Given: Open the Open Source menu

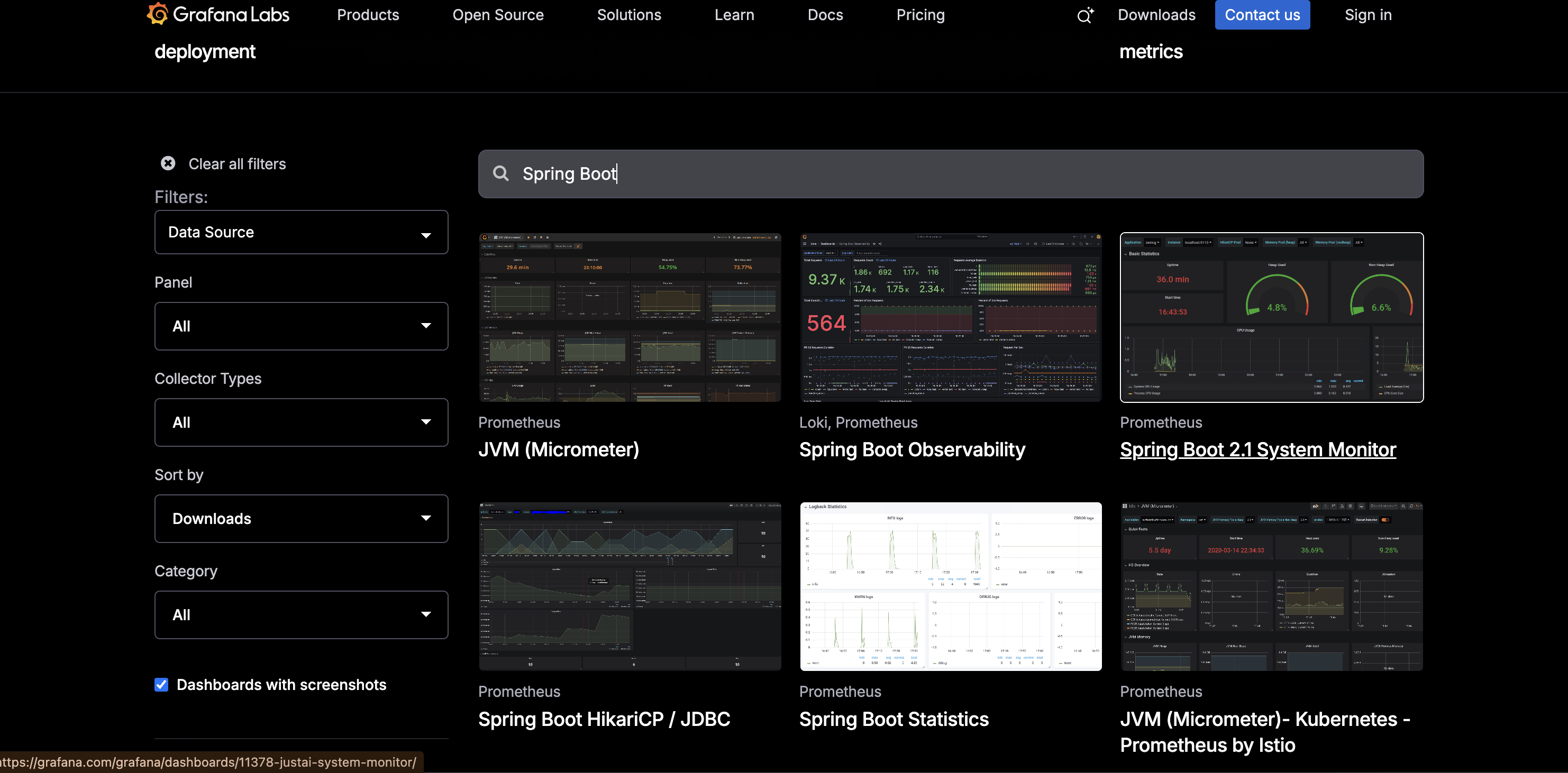Looking at the screenshot, I should click(497, 15).
